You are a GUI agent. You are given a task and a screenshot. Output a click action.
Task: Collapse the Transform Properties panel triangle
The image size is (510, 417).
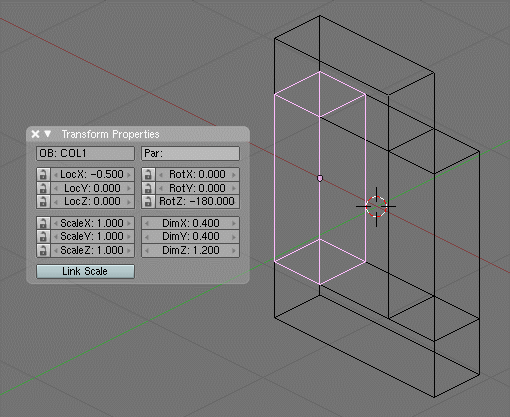click(48, 134)
